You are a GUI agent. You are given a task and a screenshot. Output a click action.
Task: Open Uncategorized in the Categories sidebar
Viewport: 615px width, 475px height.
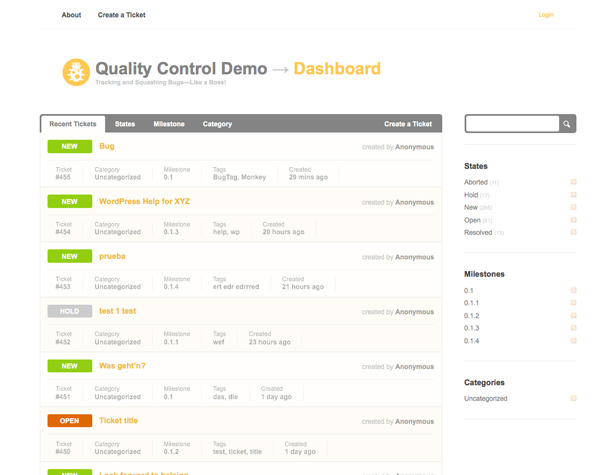tap(486, 399)
